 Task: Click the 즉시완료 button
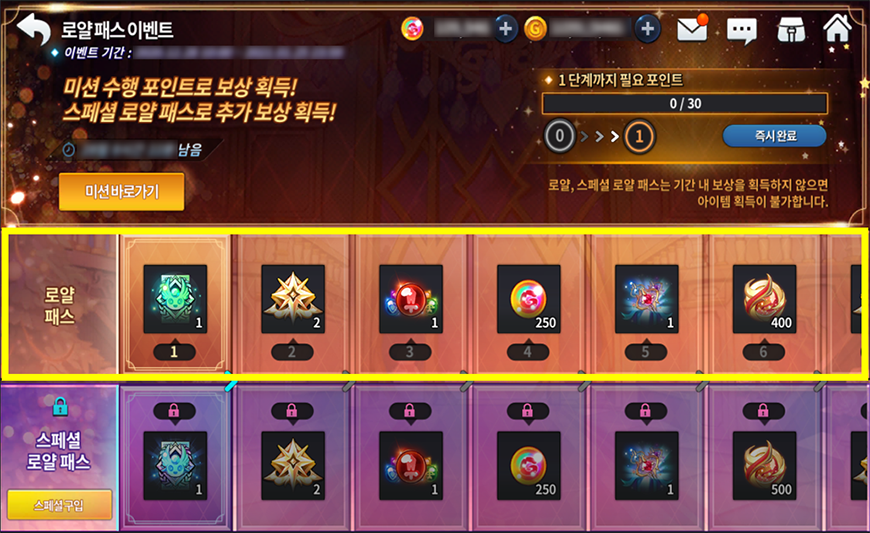coord(775,135)
